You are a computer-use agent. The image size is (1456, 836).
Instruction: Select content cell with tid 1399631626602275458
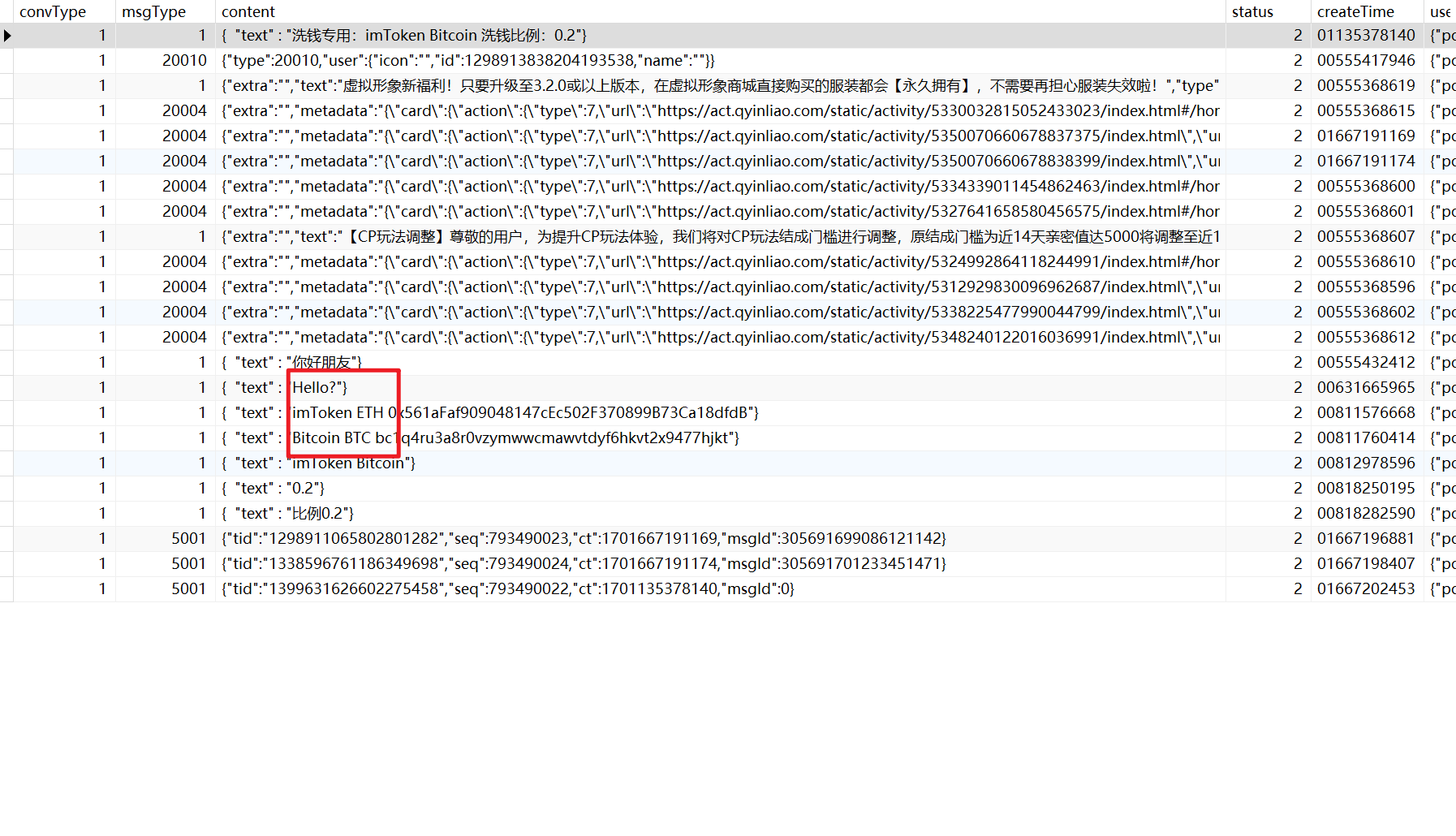click(x=720, y=589)
